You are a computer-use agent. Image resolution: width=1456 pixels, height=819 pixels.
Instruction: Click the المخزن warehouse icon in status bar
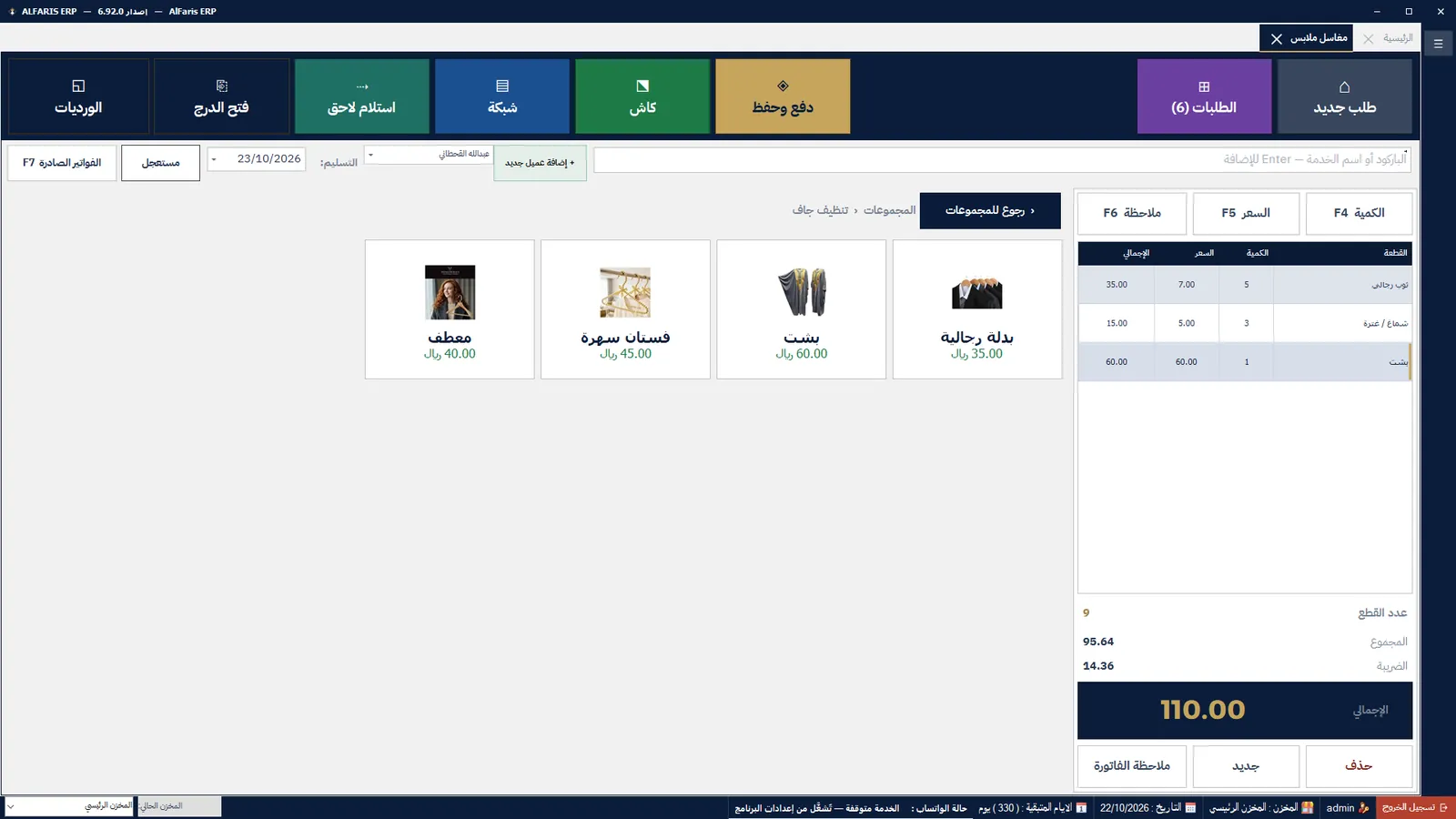1308,808
